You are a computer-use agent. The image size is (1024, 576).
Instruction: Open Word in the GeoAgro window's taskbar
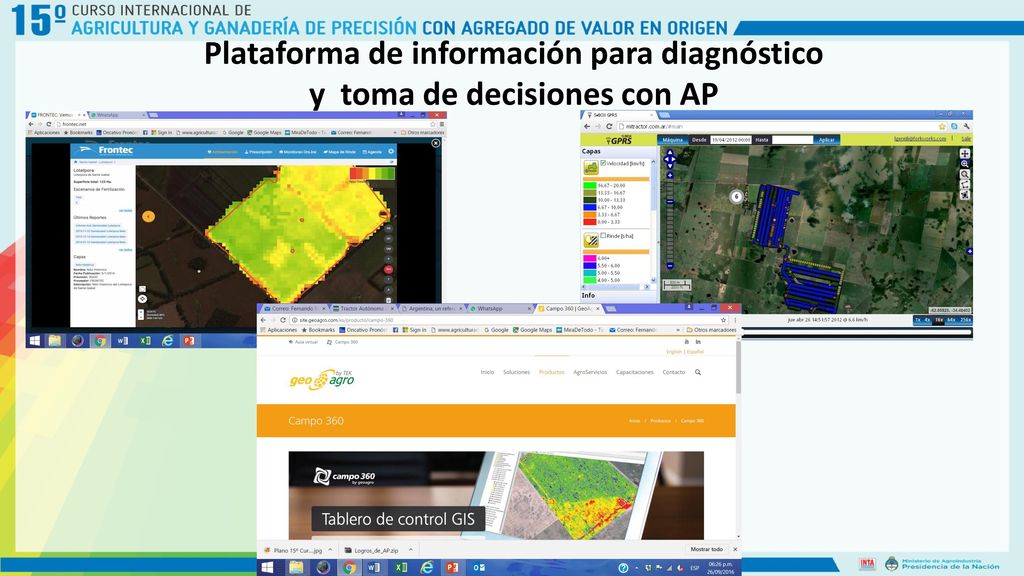(374, 568)
